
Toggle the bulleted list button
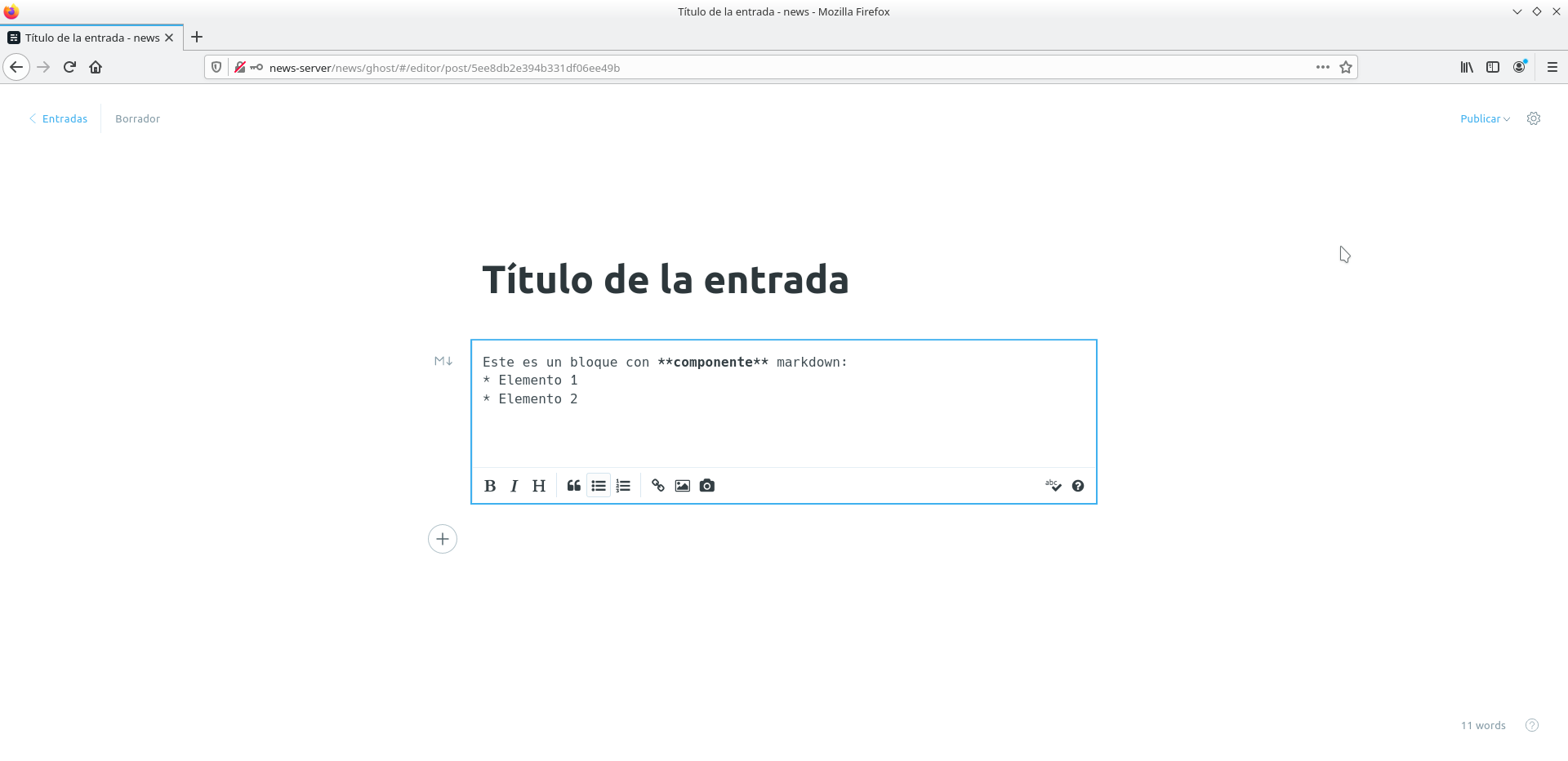(599, 486)
